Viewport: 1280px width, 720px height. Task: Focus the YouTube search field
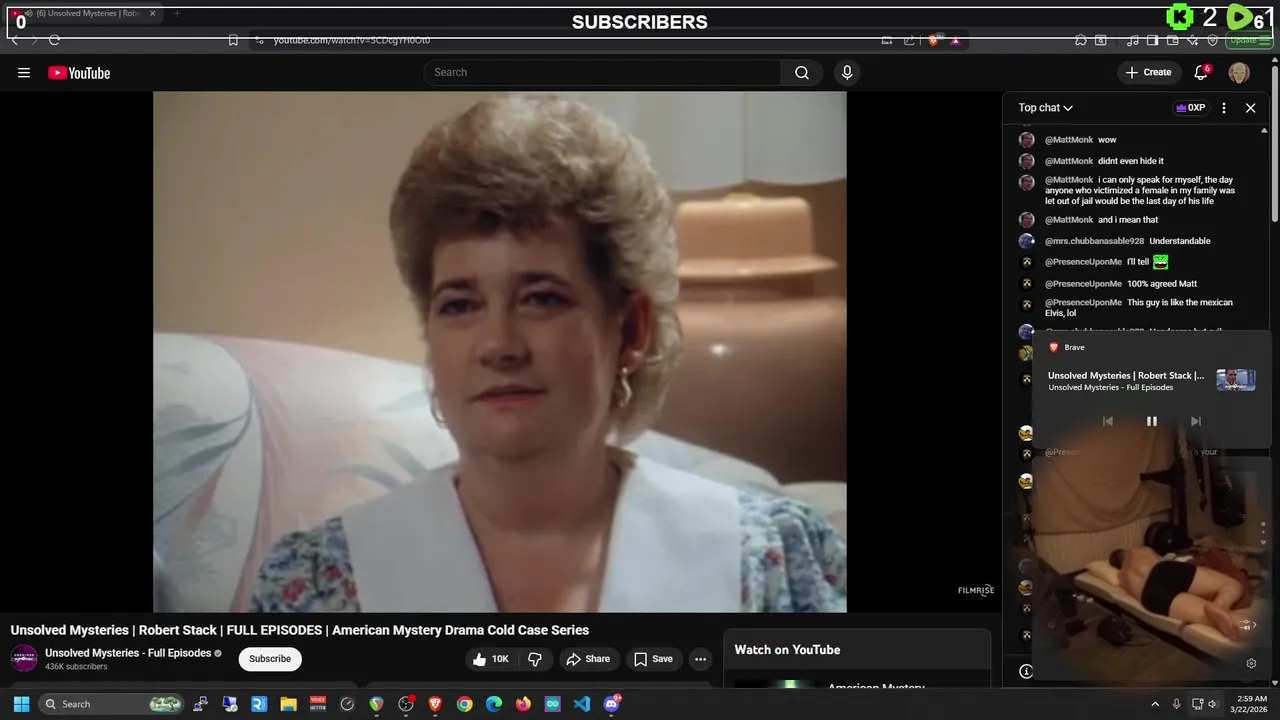602,73
